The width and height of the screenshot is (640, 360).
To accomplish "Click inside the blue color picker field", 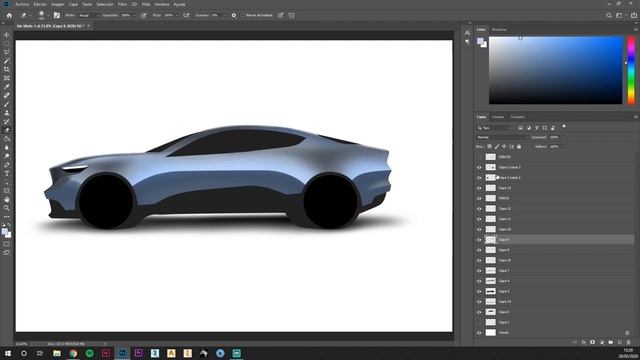I will [556, 70].
